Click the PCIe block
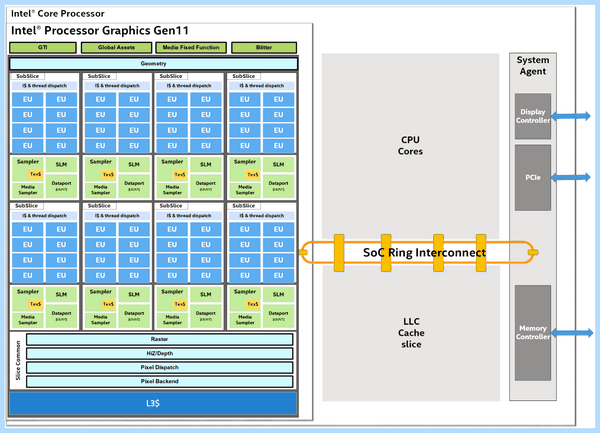 point(533,177)
